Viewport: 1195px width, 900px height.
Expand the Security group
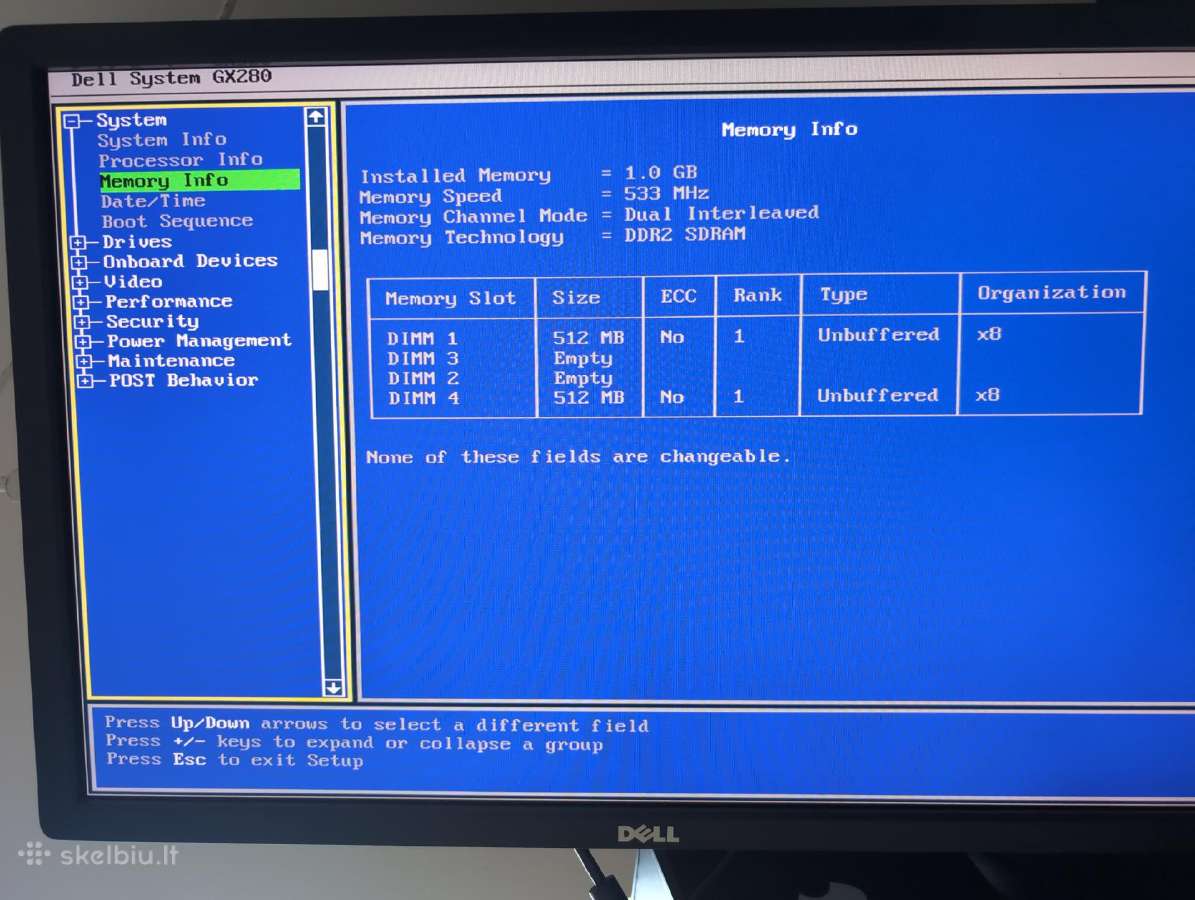82,322
